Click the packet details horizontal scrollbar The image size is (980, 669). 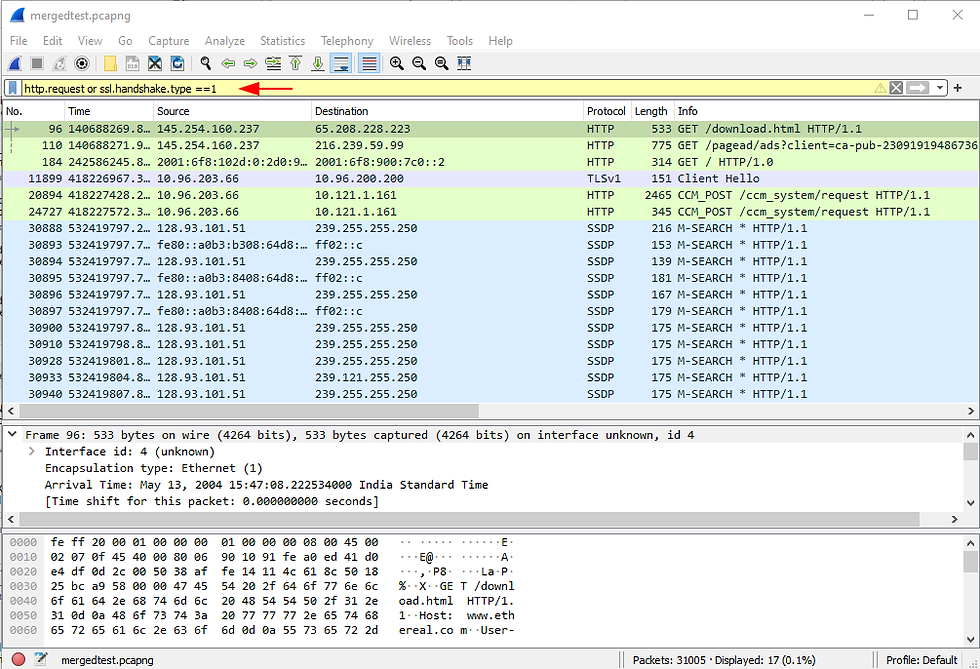tap(469, 519)
